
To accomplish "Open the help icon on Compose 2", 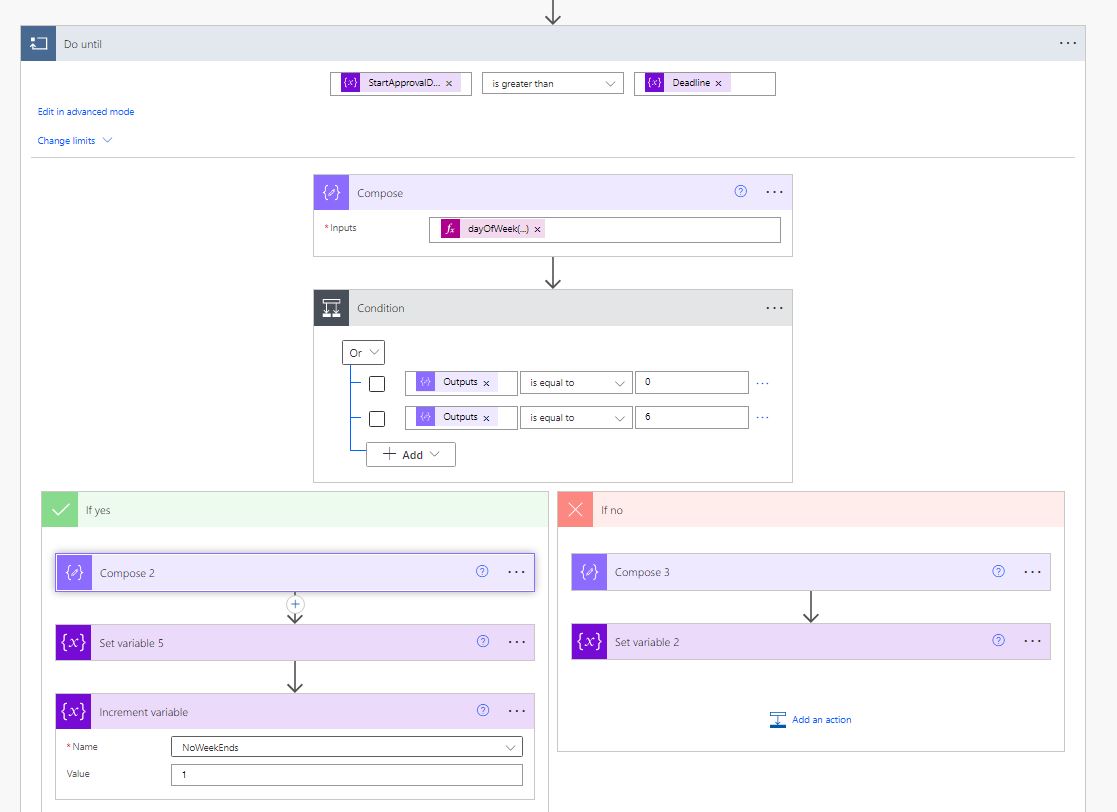I will 482,571.
